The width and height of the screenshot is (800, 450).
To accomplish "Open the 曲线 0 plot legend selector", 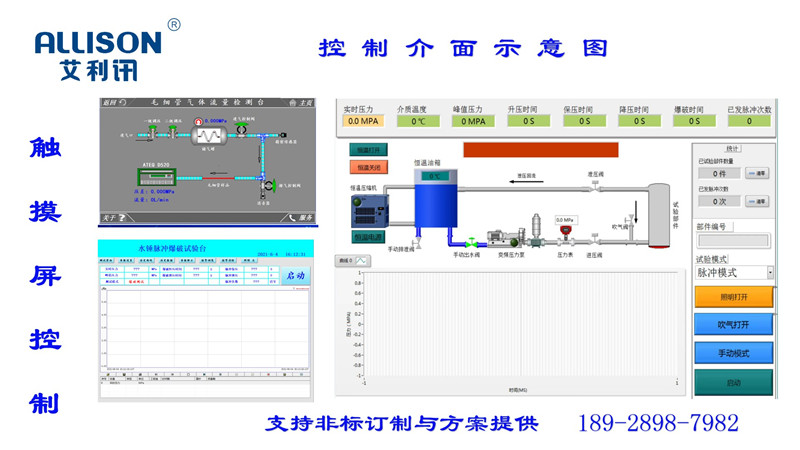I will tap(354, 261).
